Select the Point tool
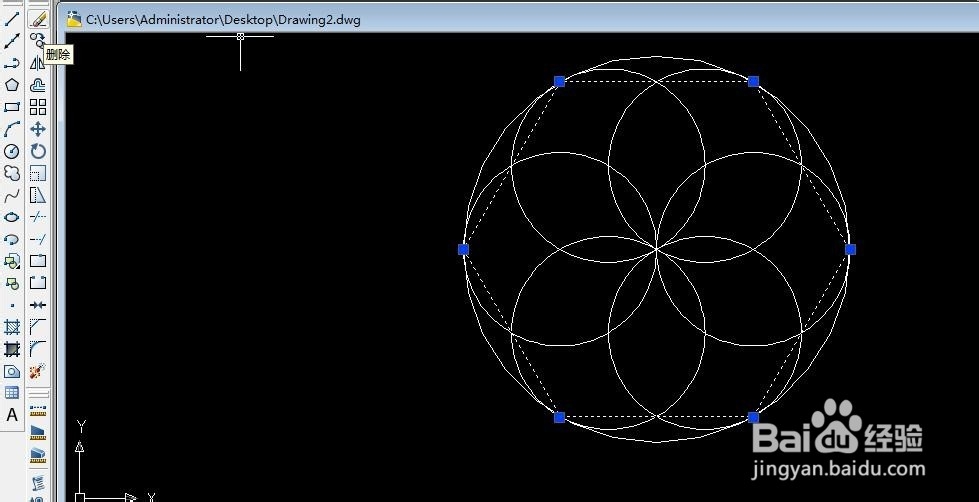This screenshot has height=502, width=979. pos(12,305)
